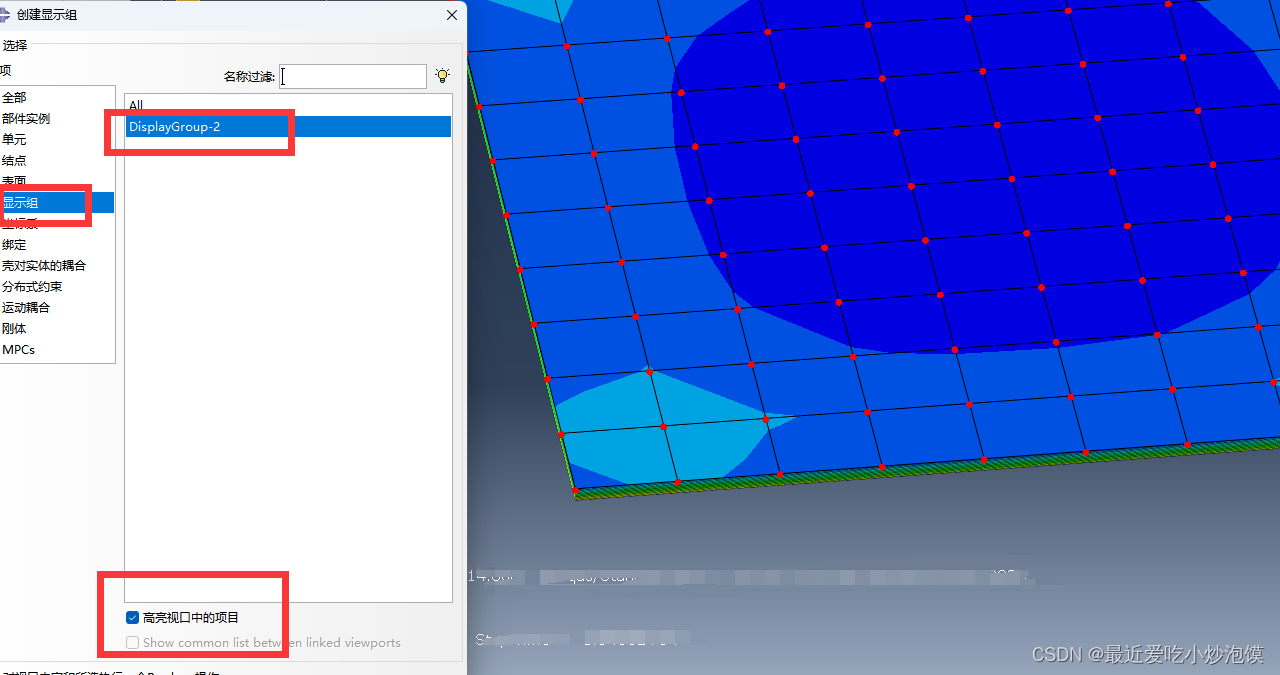1280x675 pixels.
Task: Pick the 显示组 item category
Action: tap(20, 203)
